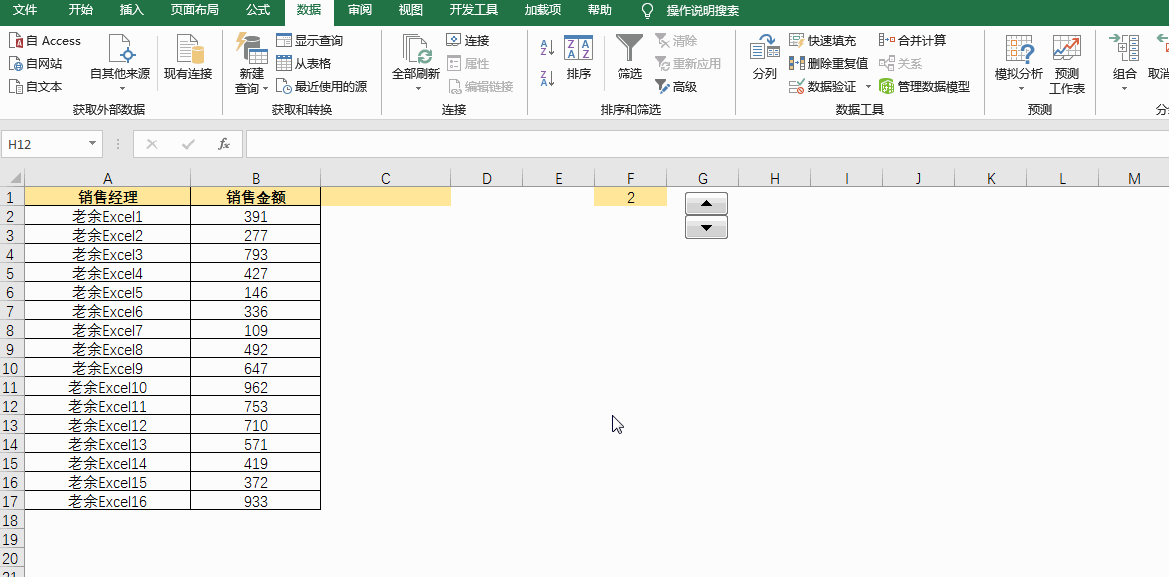Image resolution: width=1169 pixels, height=577 pixels.
Task: Switch to the Insert (插入) tab
Action: 132,10
